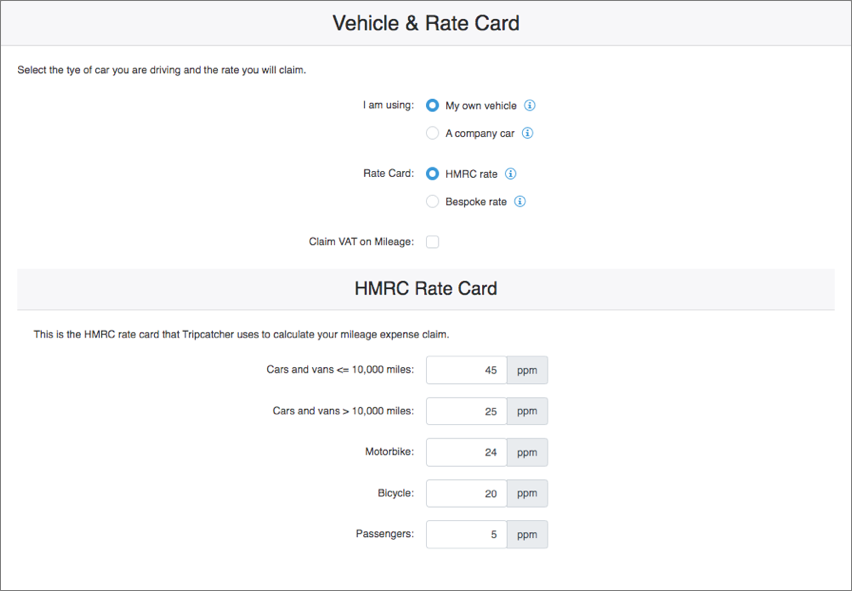Click ppm addon beside Motorbike rate
Screen dimensions: 852x591
click(x=527, y=452)
